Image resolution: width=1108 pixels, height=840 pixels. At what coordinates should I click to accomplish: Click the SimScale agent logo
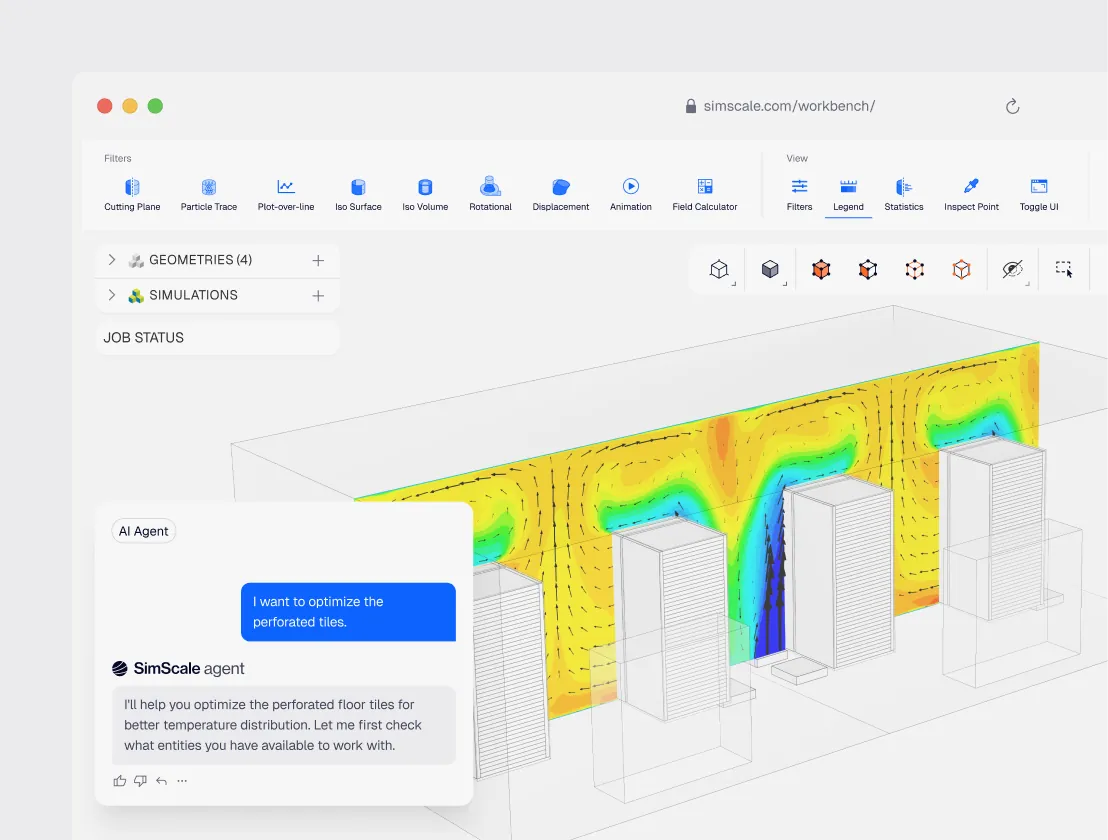click(x=119, y=668)
